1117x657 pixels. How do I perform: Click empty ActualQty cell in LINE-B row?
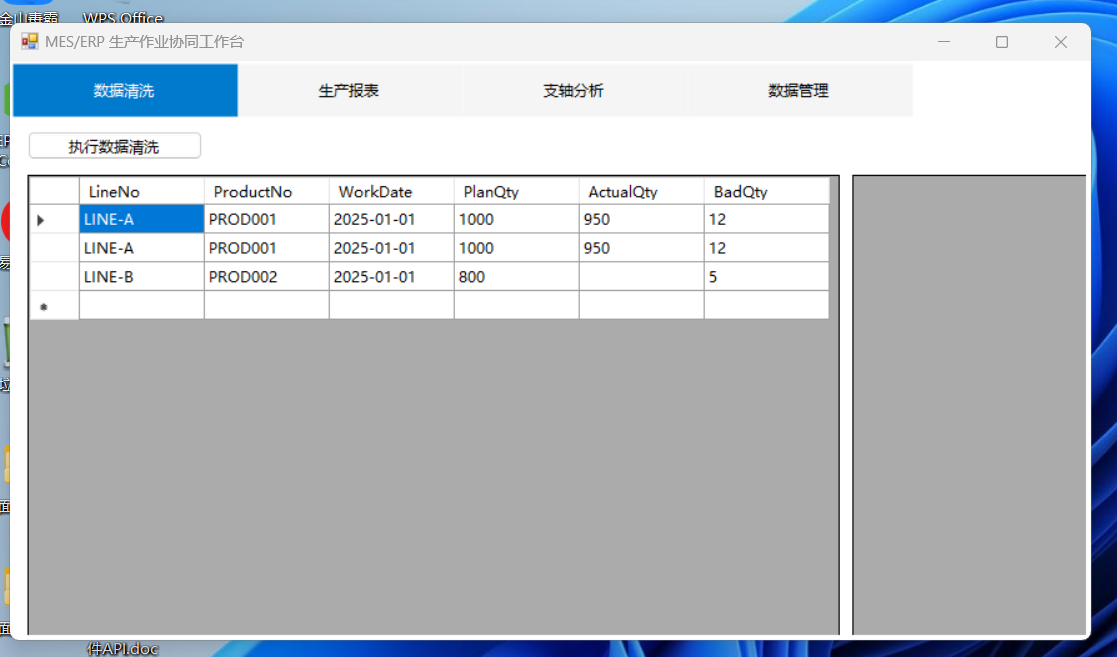[642, 276]
